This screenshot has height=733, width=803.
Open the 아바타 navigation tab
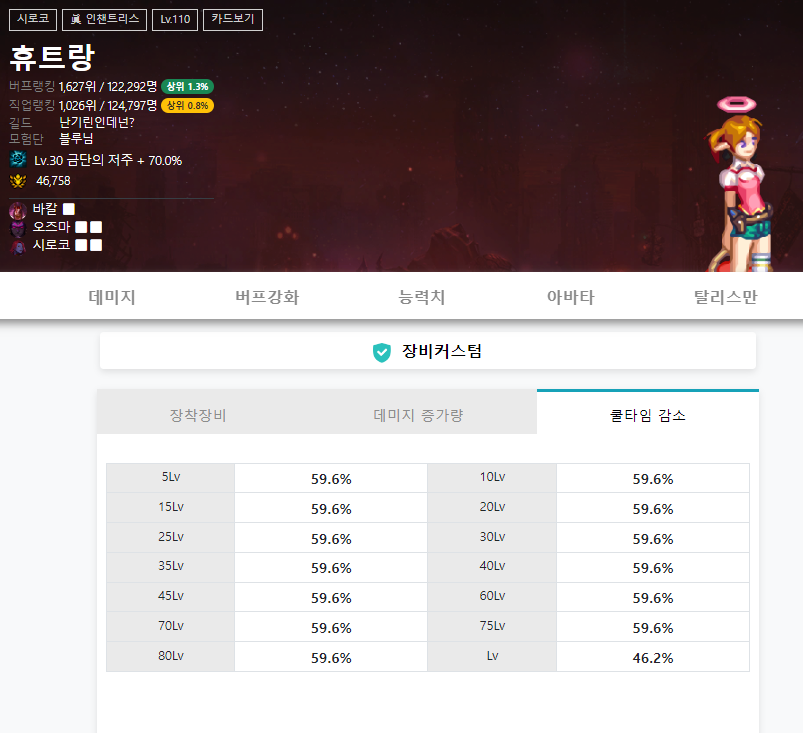570,297
